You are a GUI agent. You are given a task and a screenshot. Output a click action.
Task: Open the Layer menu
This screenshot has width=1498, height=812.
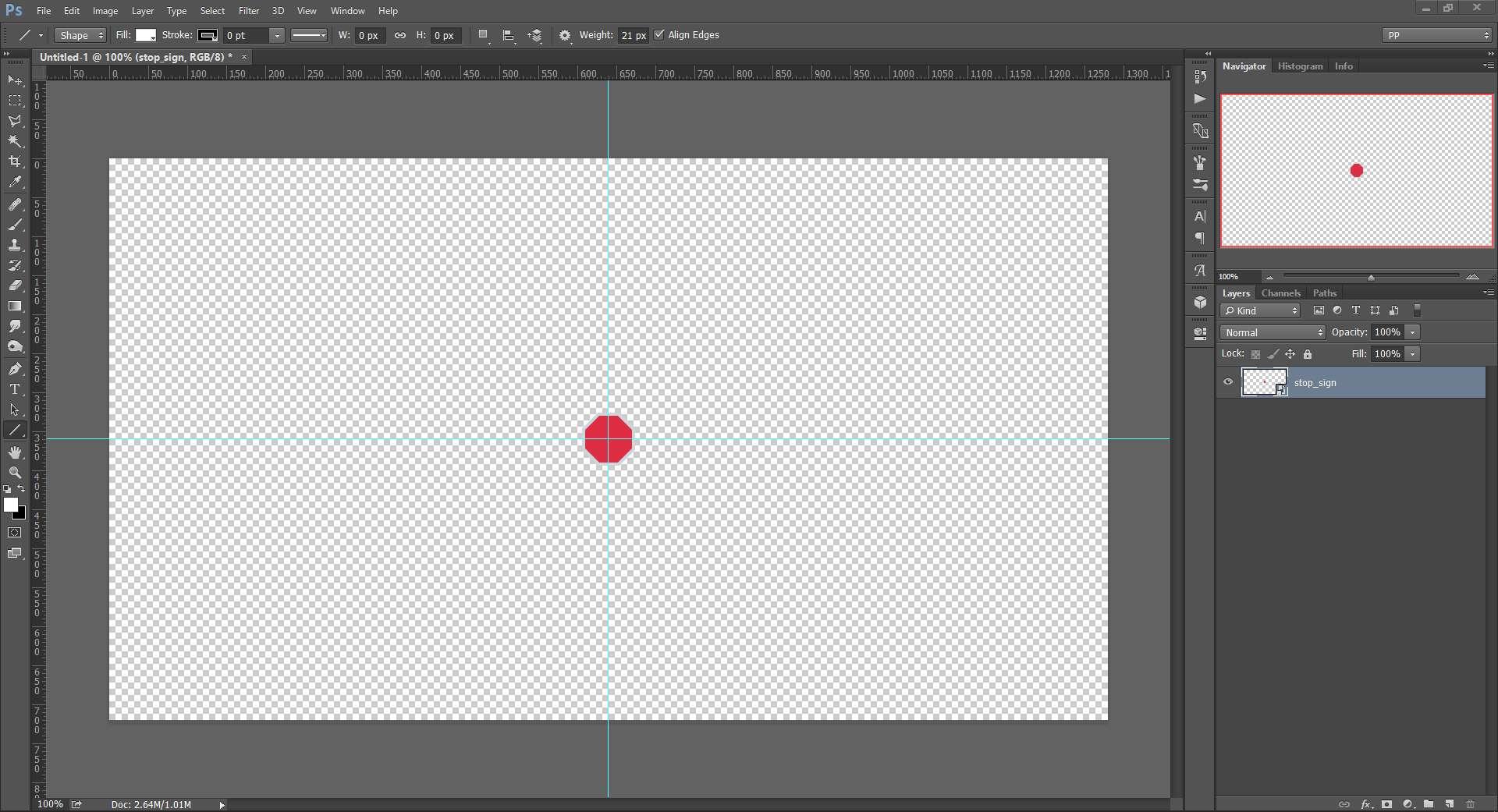pos(143,11)
